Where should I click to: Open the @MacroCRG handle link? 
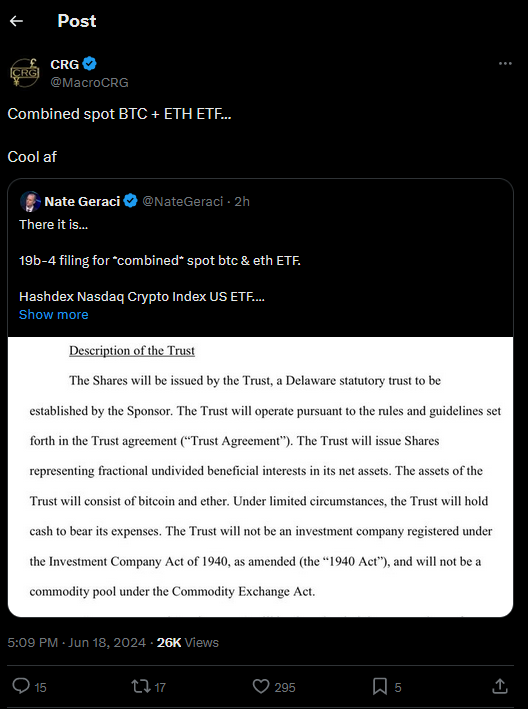point(90,82)
